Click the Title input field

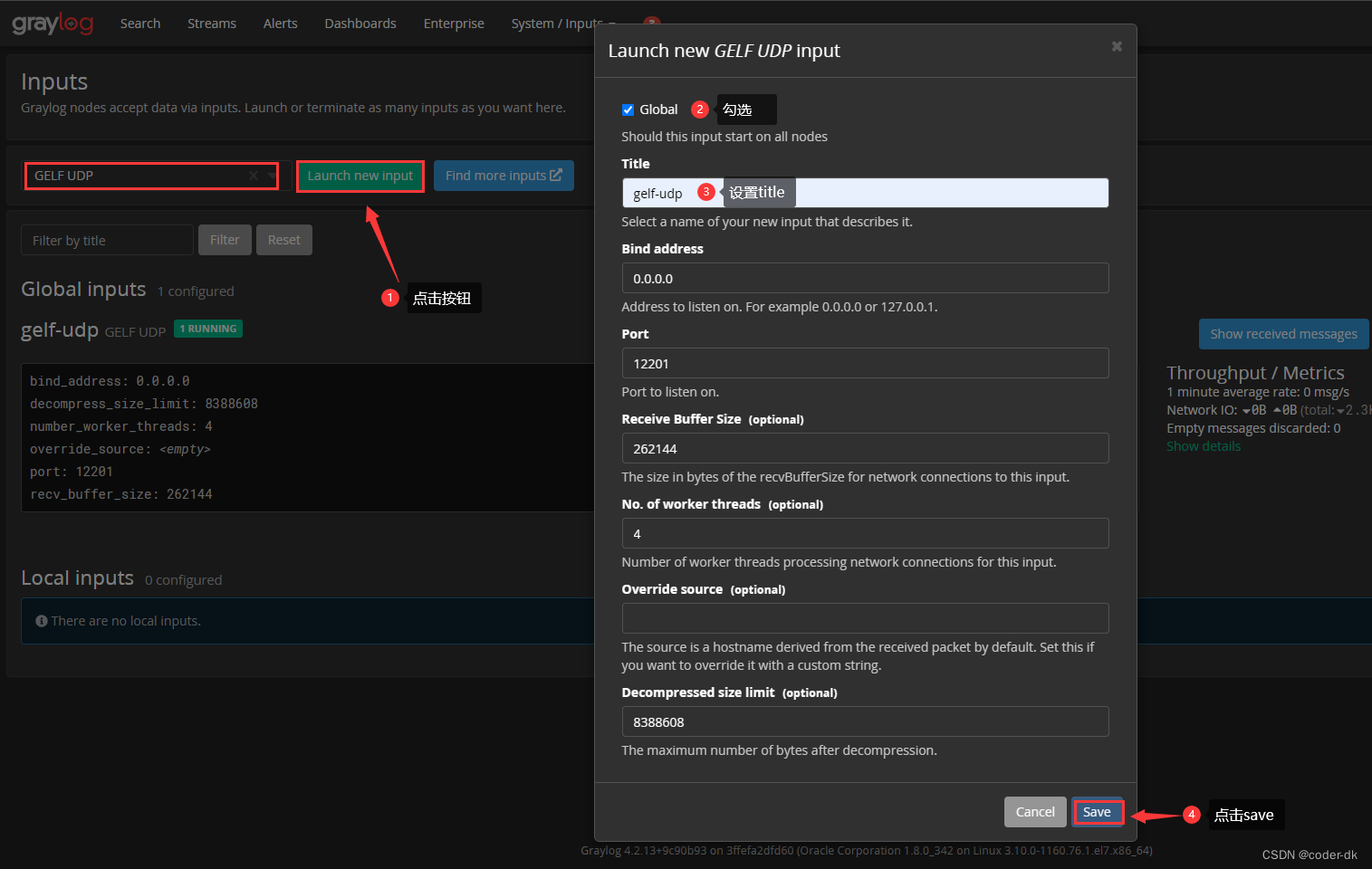pyautogui.click(x=865, y=193)
